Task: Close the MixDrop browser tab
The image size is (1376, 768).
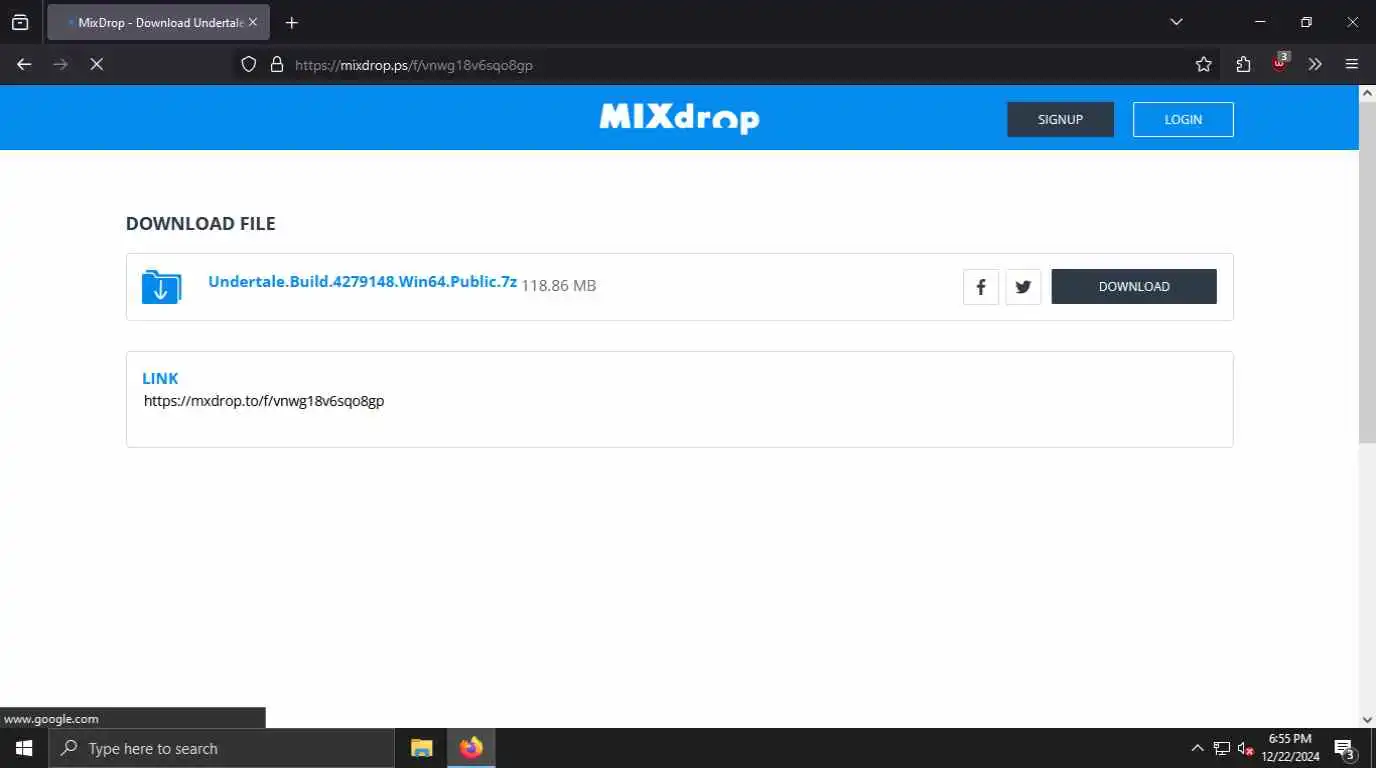Action: pos(253,22)
